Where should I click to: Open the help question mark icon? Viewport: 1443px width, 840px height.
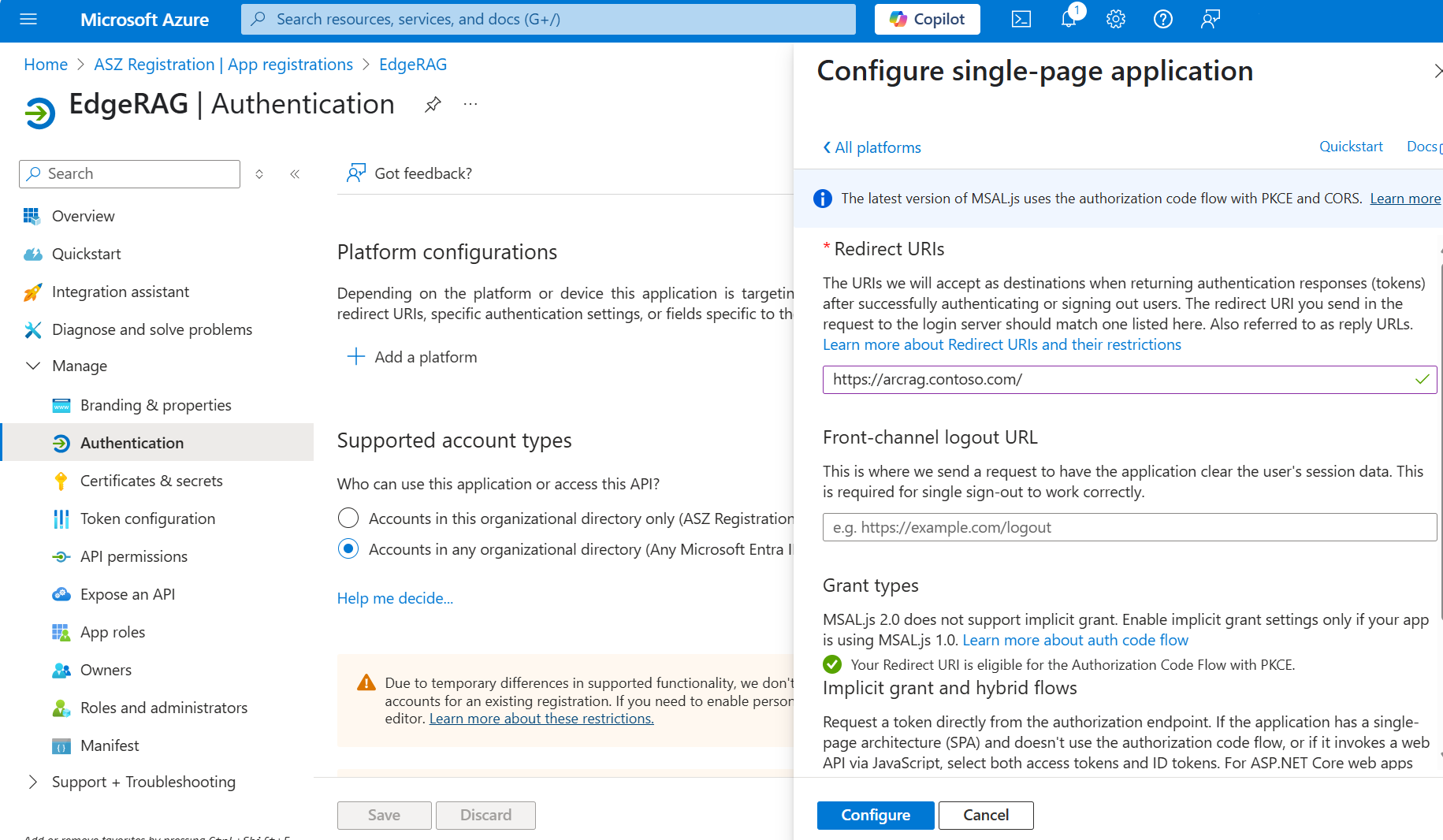[x=1163, y=20]
